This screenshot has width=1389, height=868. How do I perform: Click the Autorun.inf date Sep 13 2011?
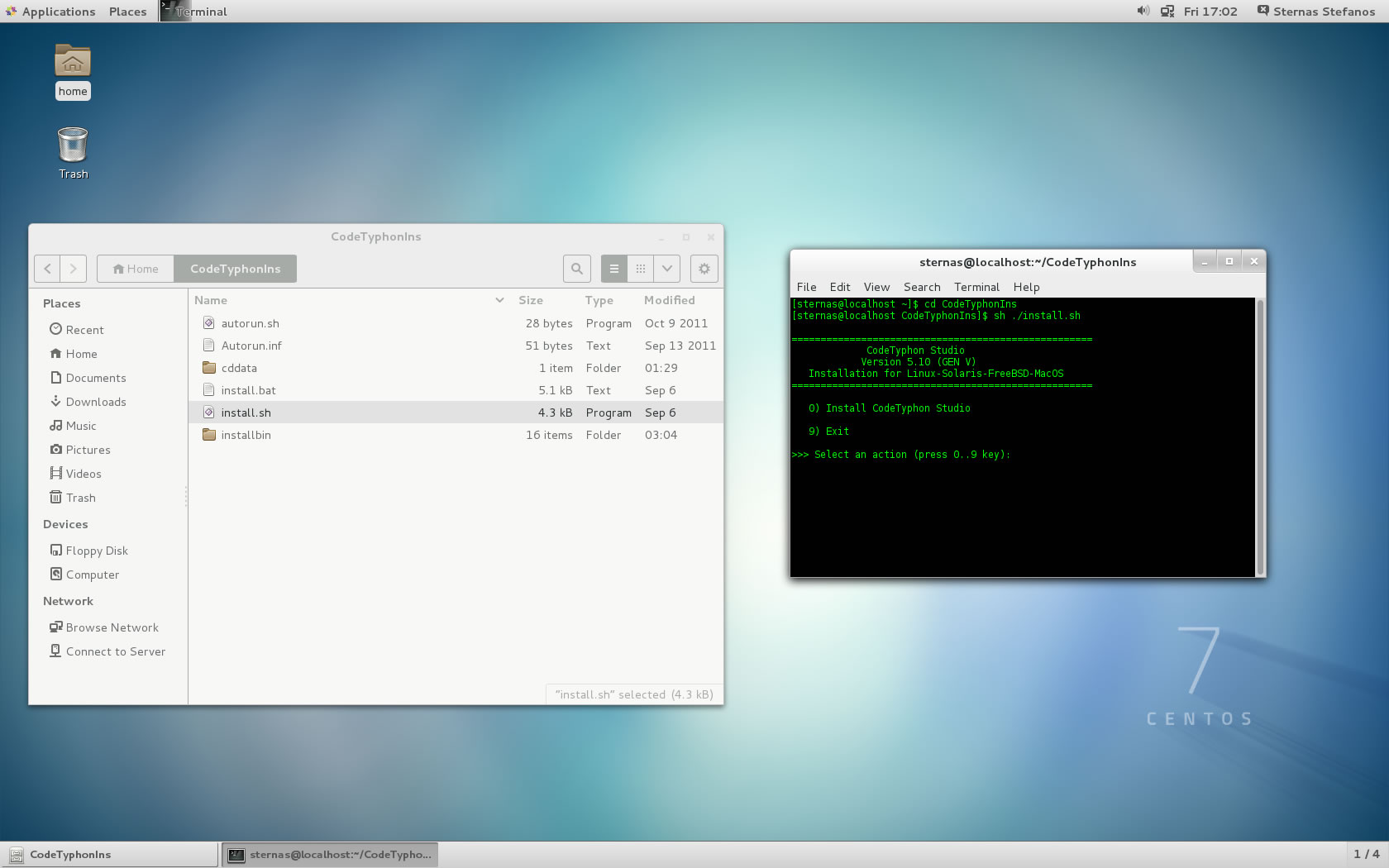point(680,346)
